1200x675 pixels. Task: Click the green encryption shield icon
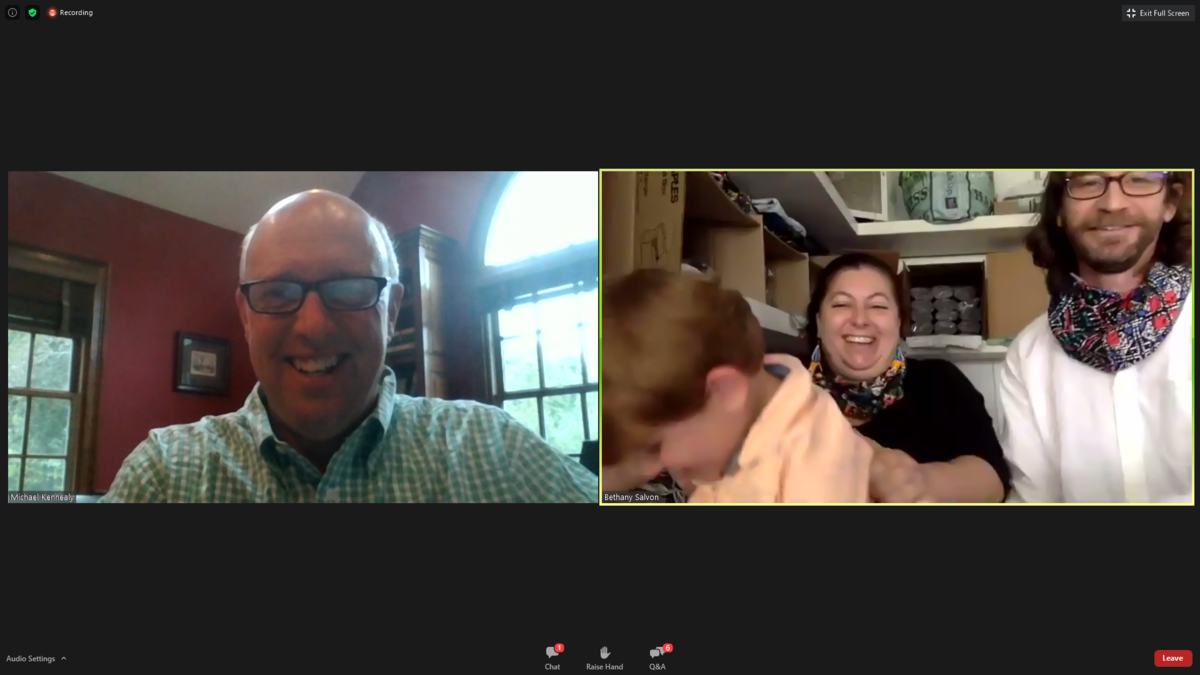click(x=32, y=13)
